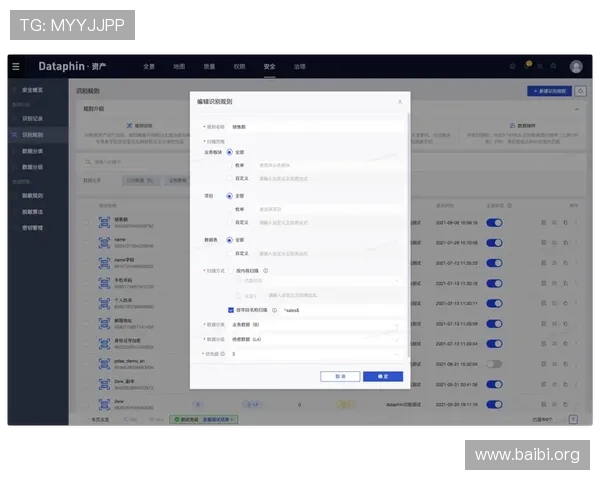The height and width of the screenshot is (480, 600).
Task: Toggle the switch on the first table row
Action: [494, 223]
